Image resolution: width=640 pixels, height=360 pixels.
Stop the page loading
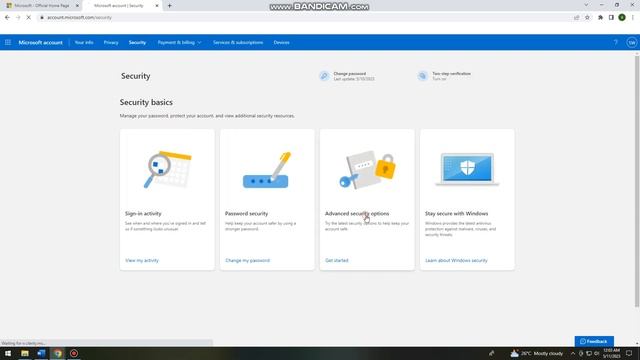29,18
